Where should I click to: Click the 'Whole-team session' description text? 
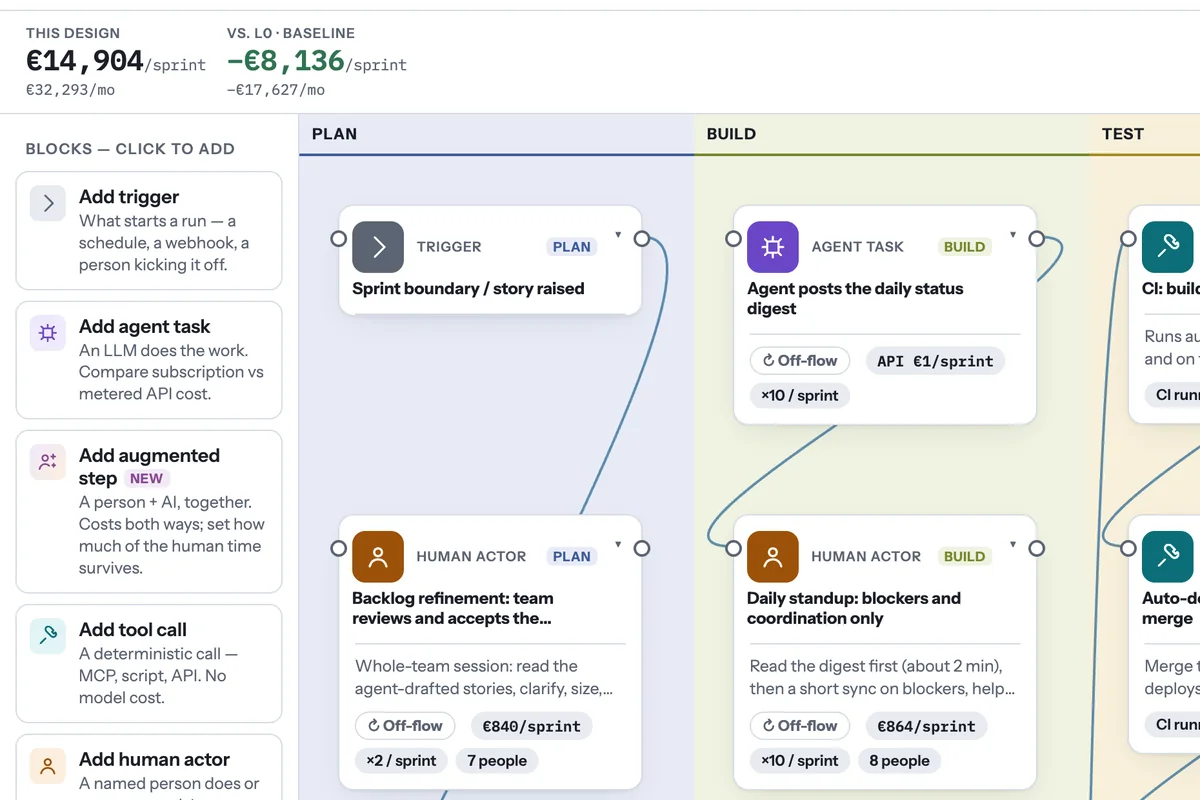pyautogui.click(x=484, y=677)
